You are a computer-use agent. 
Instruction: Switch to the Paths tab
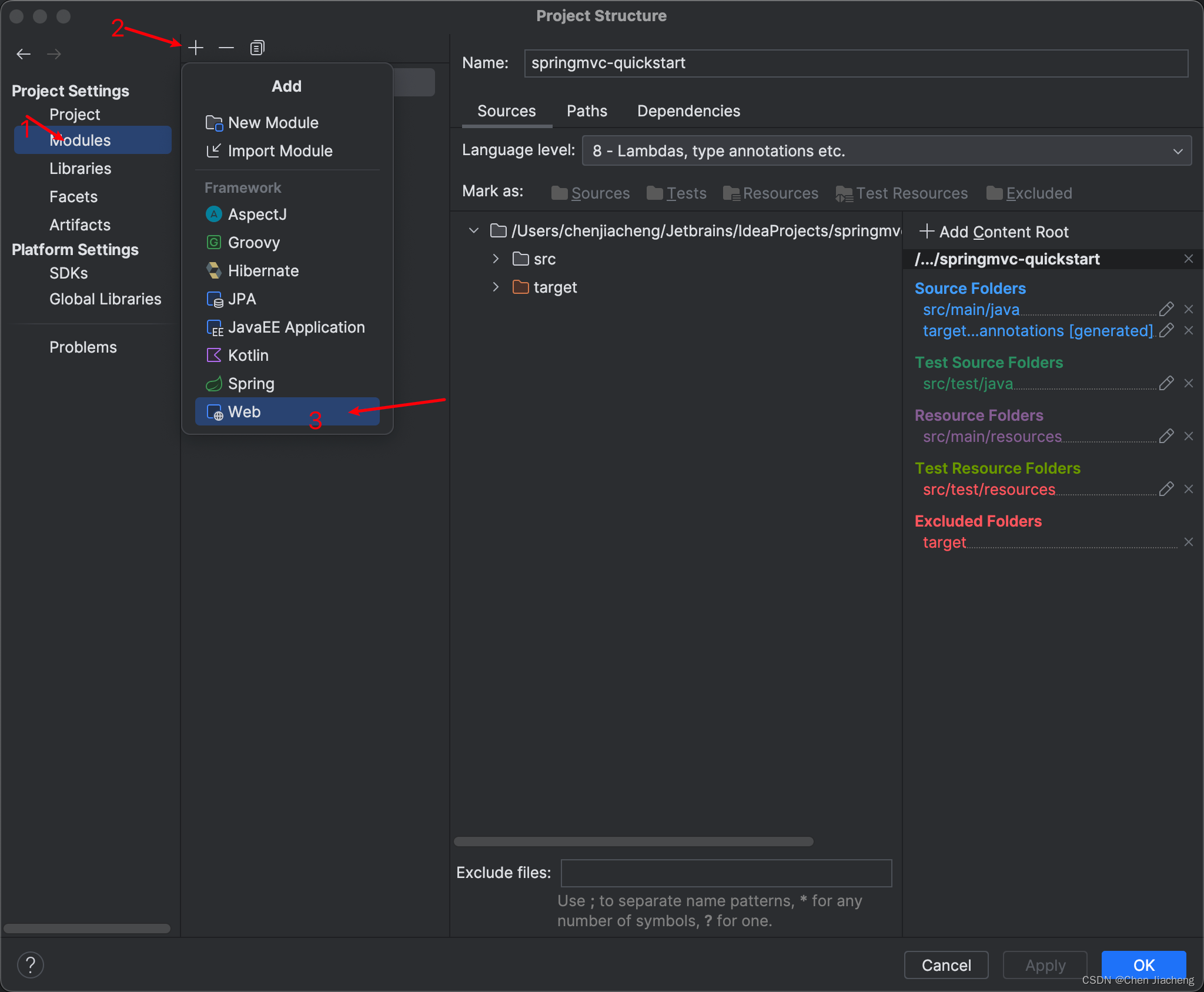pyautogui.click(x=586, y=111)
